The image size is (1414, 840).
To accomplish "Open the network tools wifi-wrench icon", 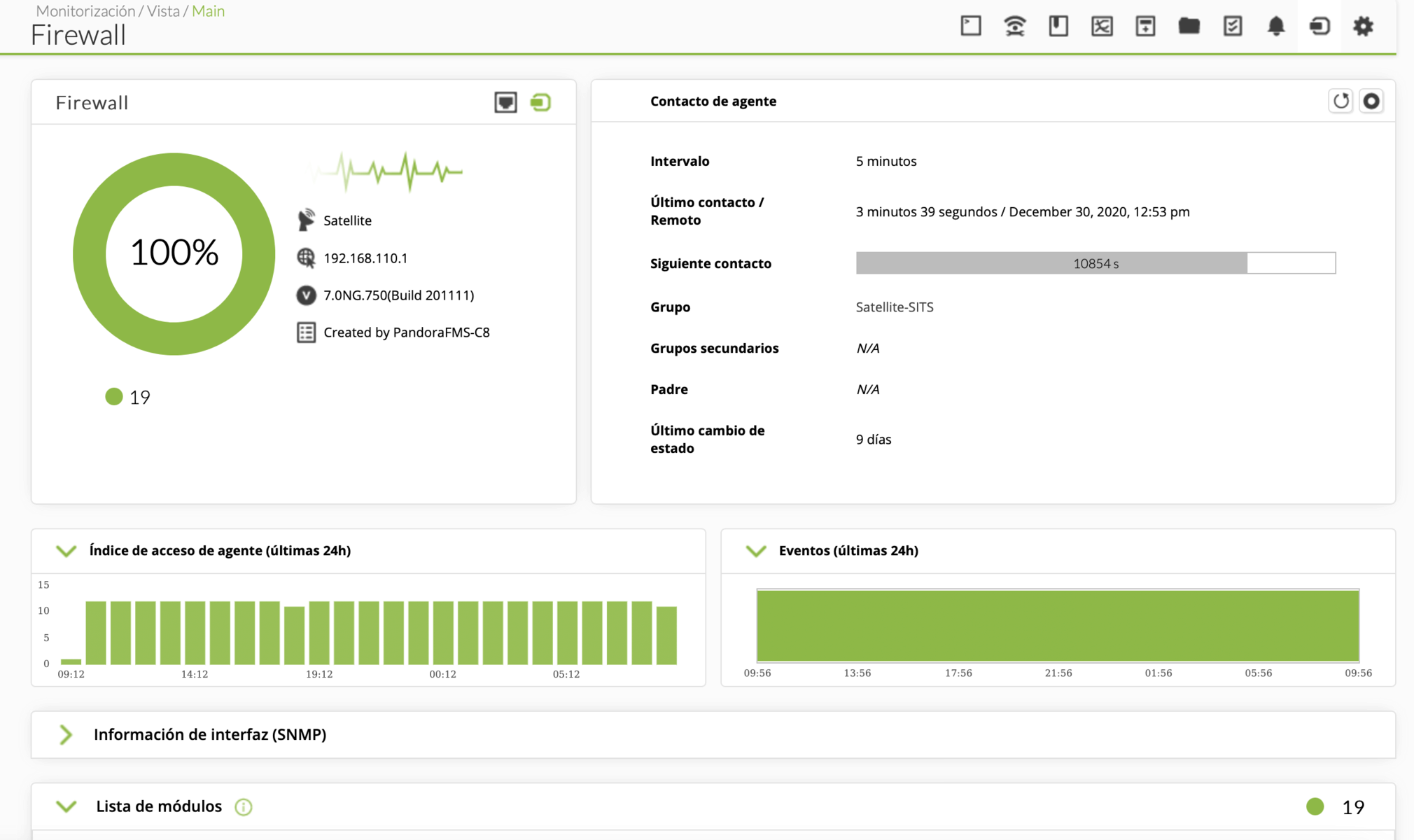I will pos(1014,26).
